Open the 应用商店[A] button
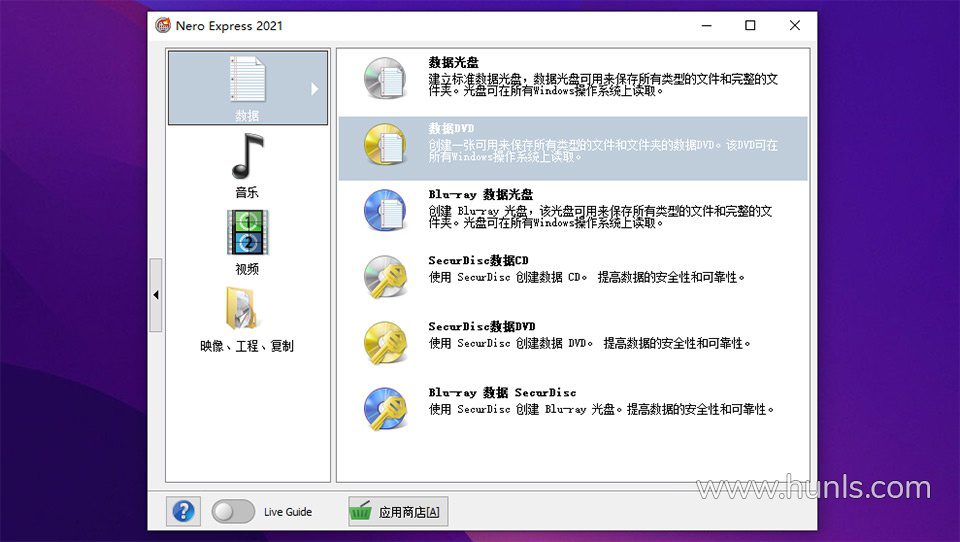960x542 pixels. coord(398,511)
